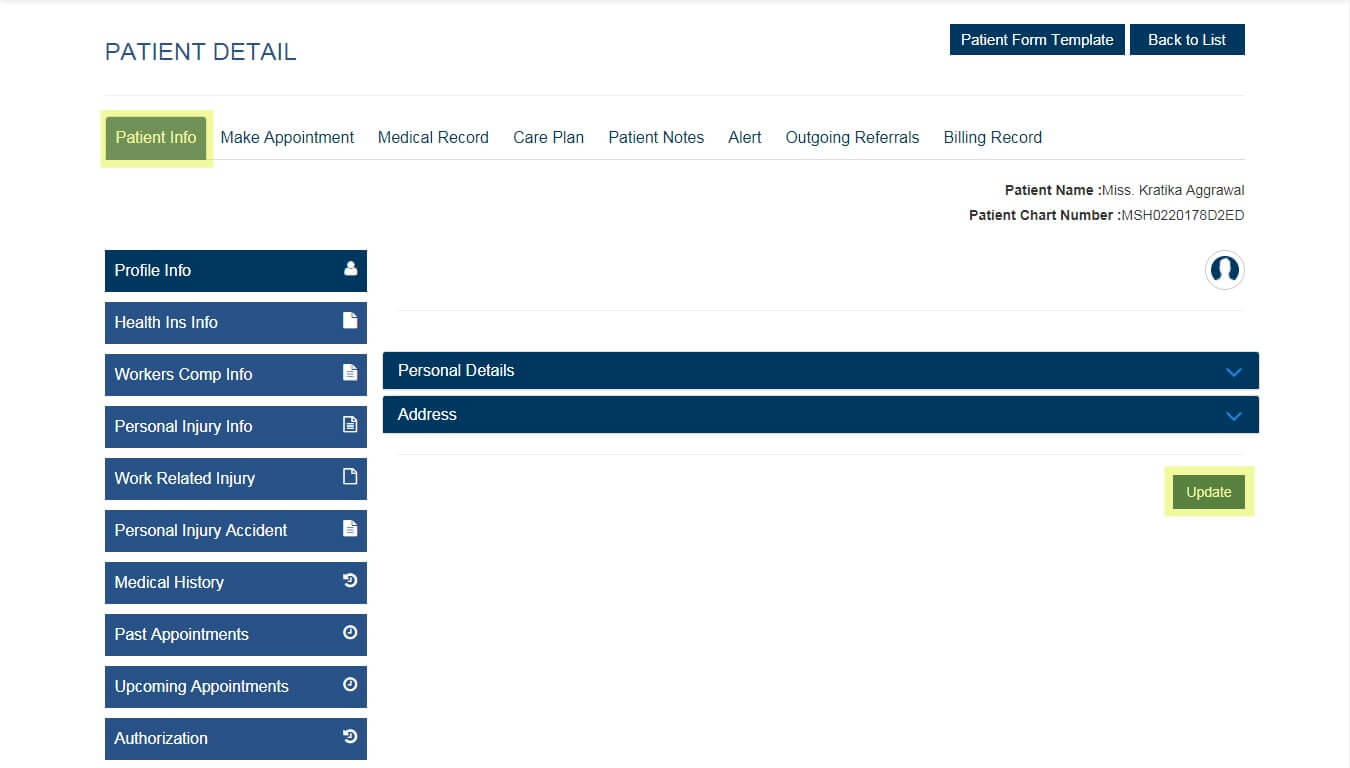Click the history icon beside Medical History
The image size is (1350, 768).
click(350, 580)
